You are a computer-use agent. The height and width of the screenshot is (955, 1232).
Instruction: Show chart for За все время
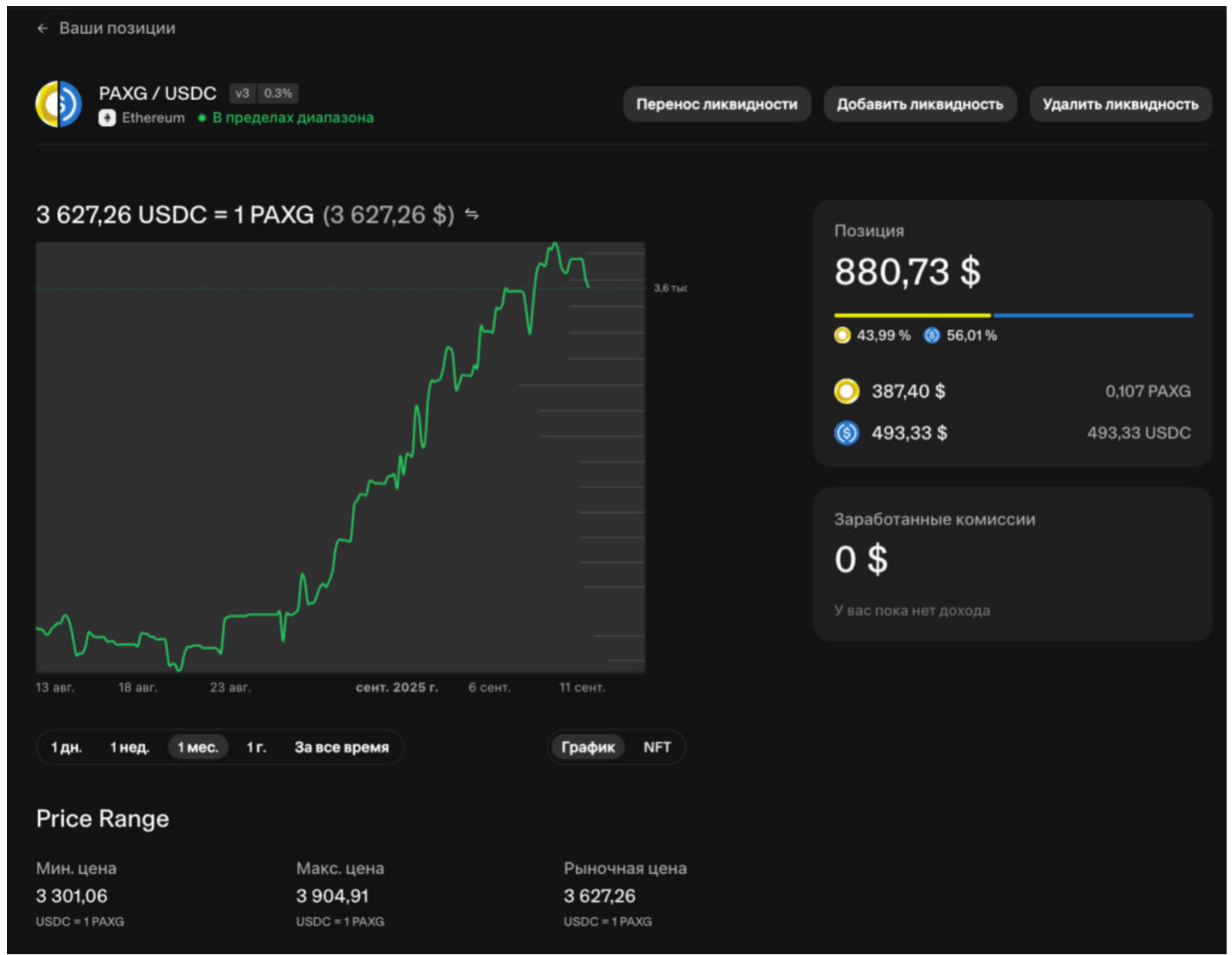pos(342,747)
